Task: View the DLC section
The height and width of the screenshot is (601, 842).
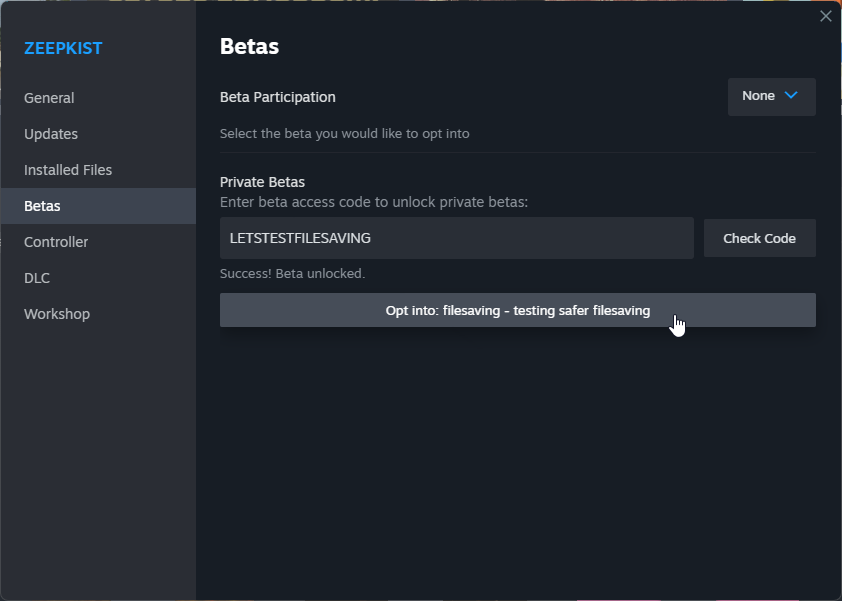Action: pyautogui.click(x=37, y=278)
